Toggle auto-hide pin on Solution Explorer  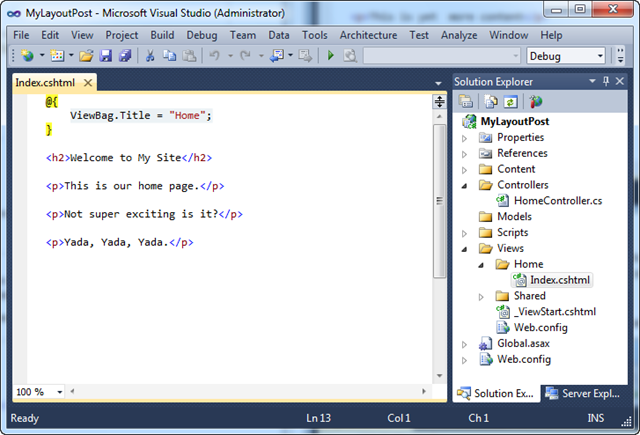pos(606,81)
